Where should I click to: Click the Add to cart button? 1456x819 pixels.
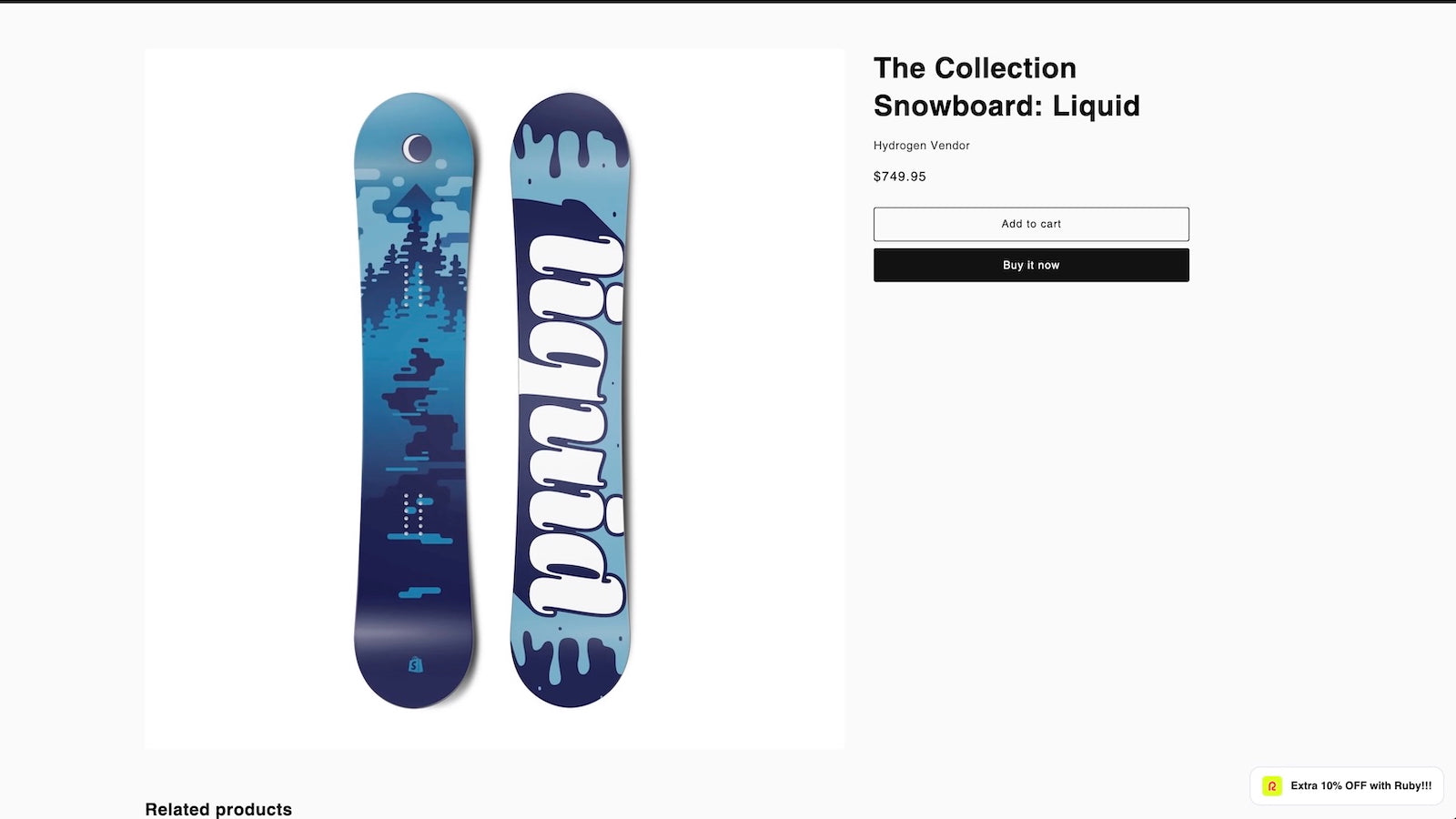pyautogui.click(x=1031, y=224)
